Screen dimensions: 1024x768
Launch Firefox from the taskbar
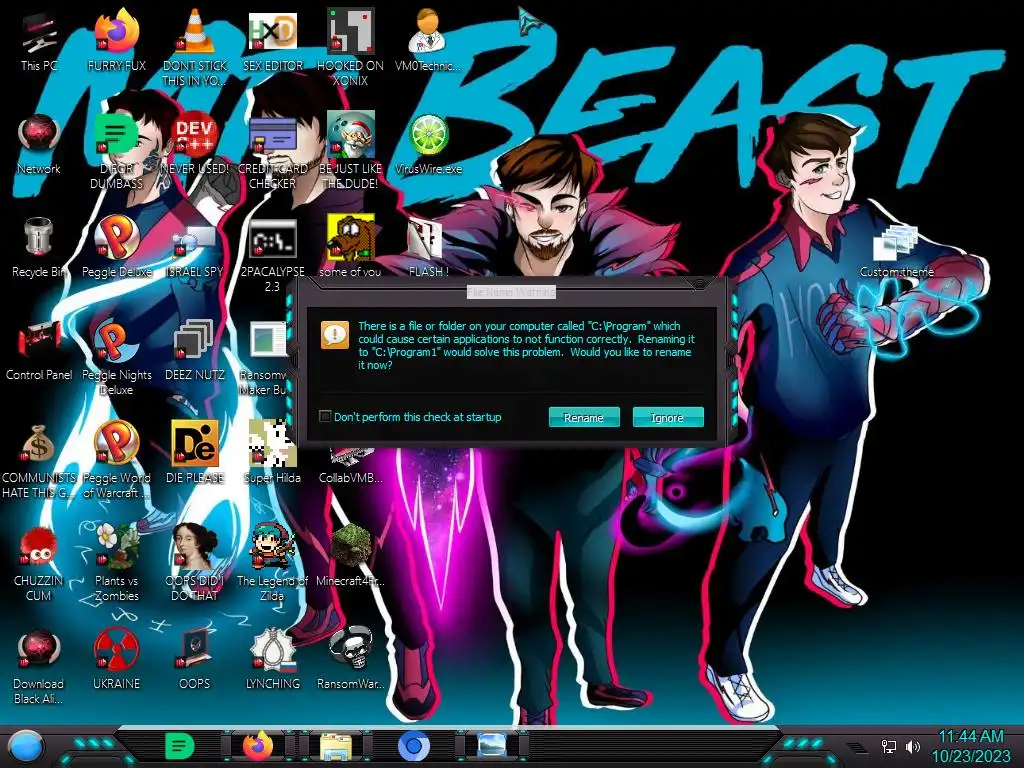click(x=258, y=746)
